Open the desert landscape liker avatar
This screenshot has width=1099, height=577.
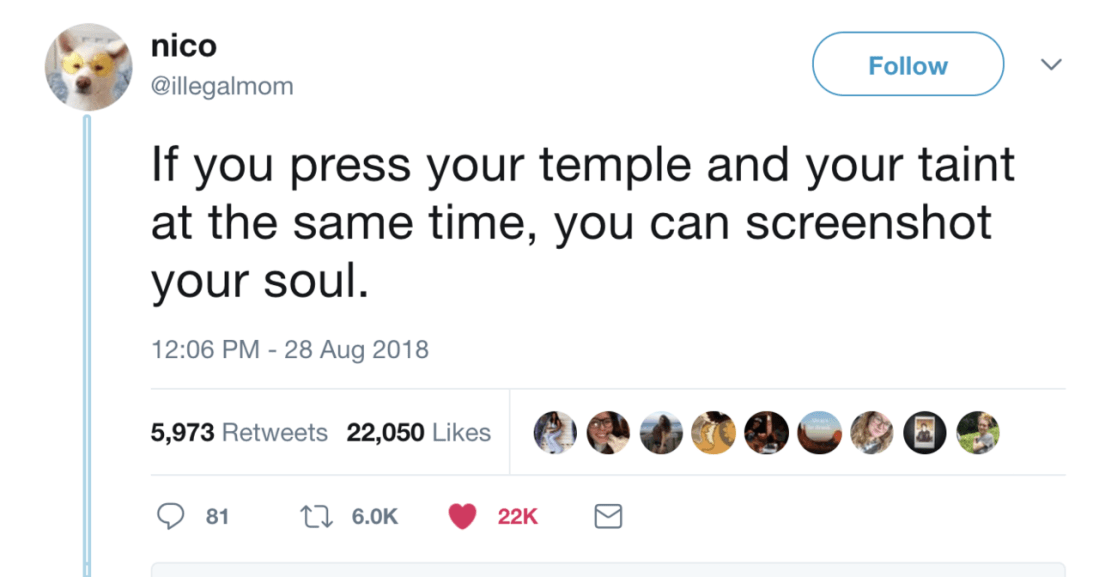(x=819, y=433)
